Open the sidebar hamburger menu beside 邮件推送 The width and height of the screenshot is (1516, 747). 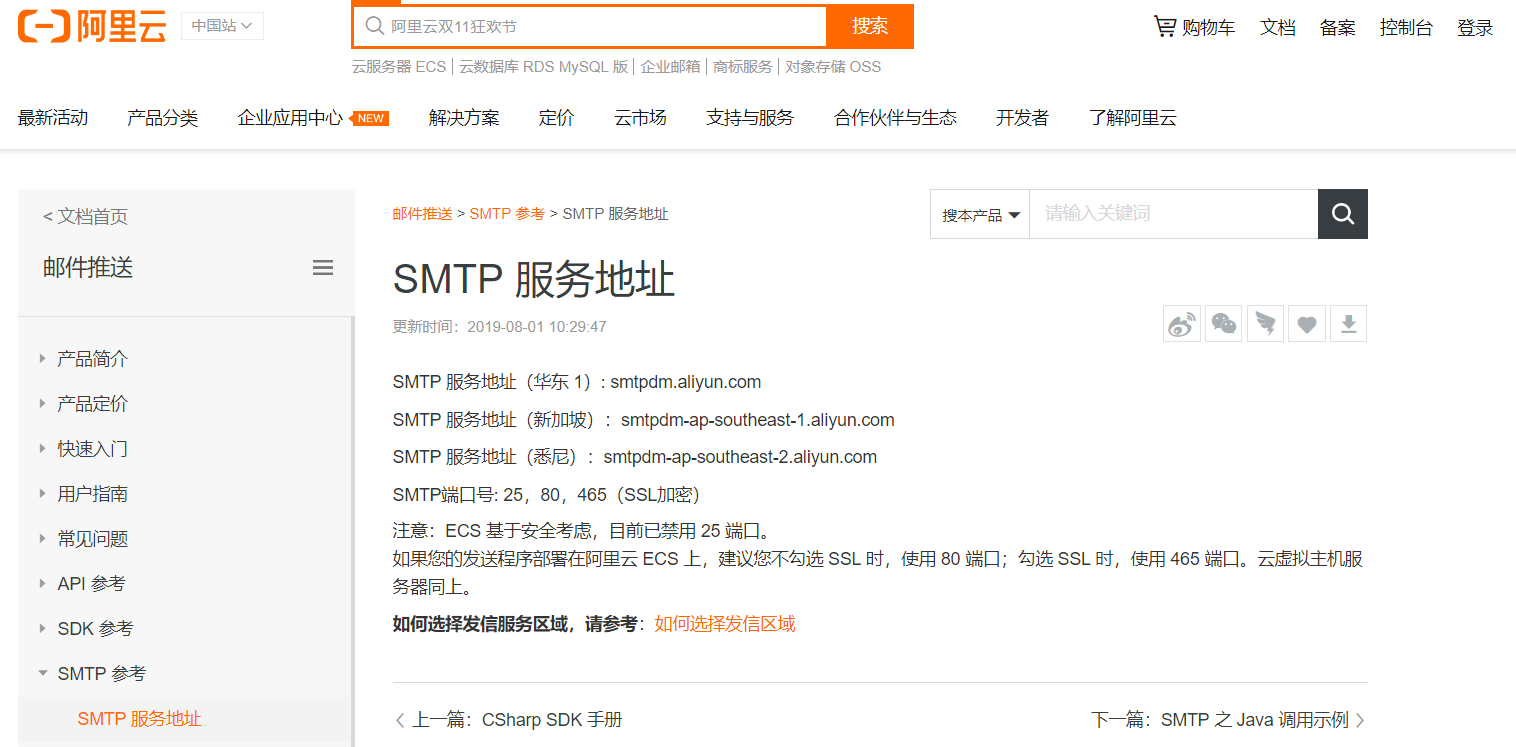pyautogui.click(x=322, y=267)
